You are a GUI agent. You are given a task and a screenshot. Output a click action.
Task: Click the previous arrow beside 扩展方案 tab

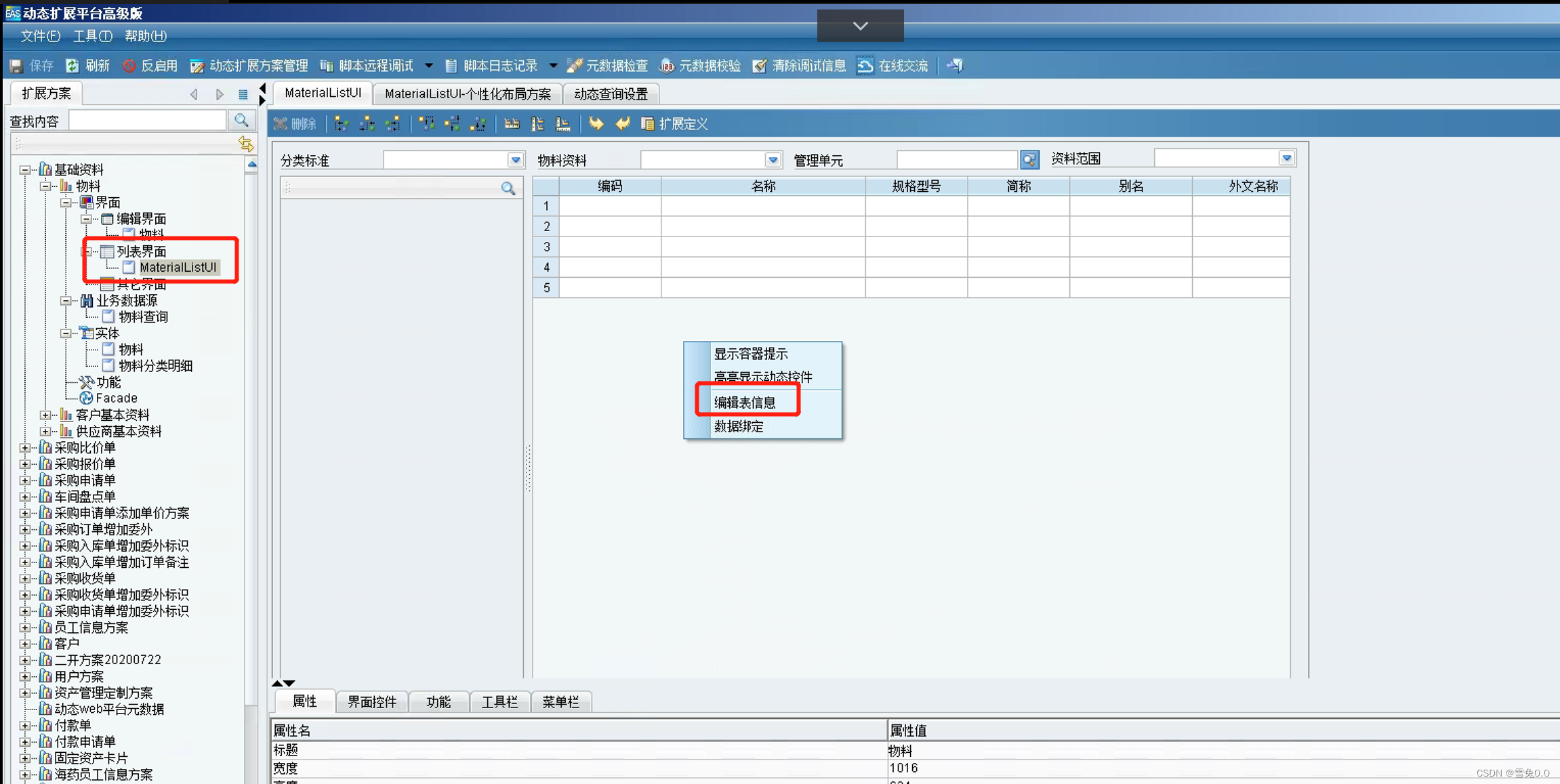(x=194, y=94)
